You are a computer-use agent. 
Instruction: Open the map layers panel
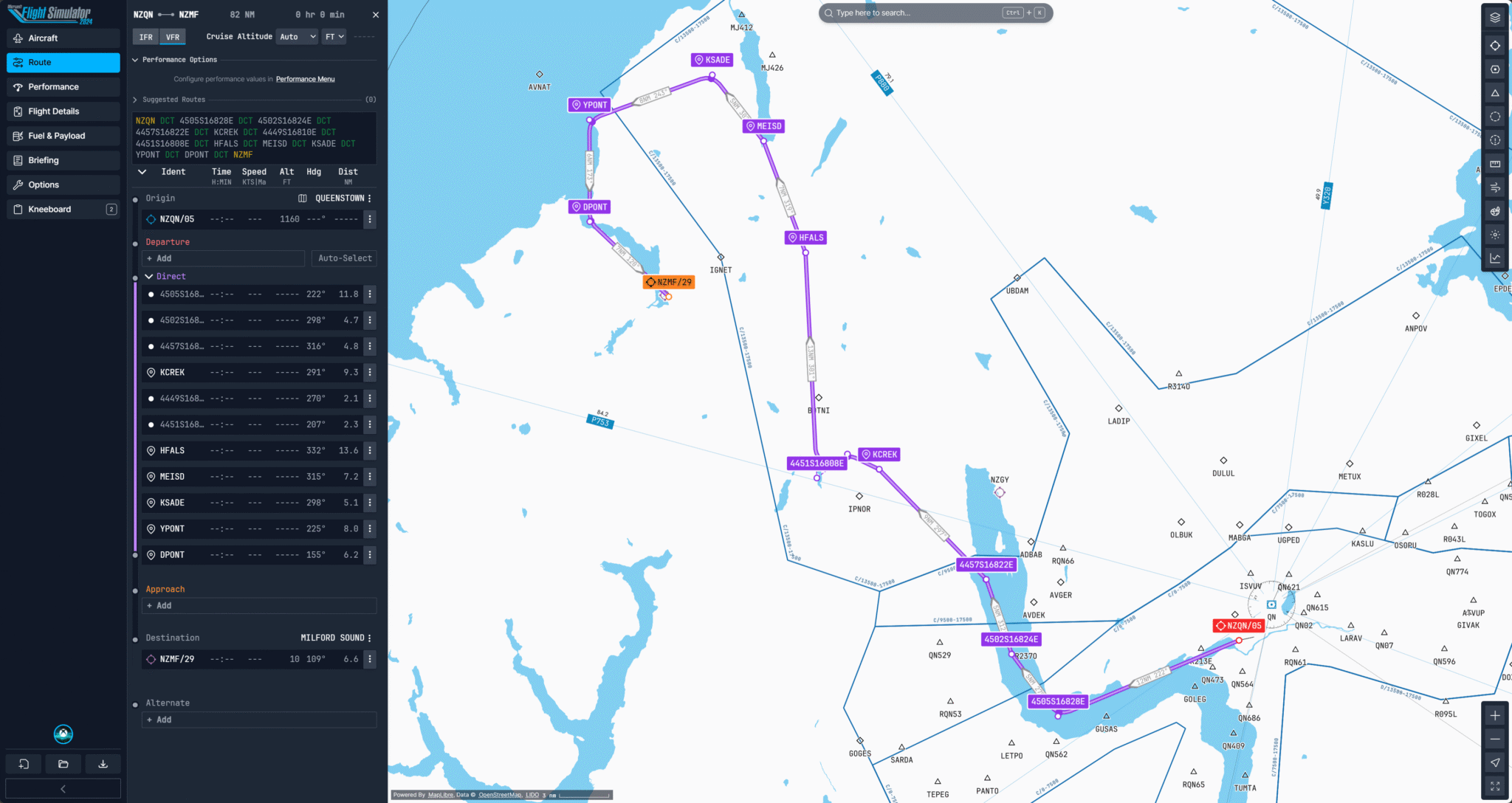1495,16
